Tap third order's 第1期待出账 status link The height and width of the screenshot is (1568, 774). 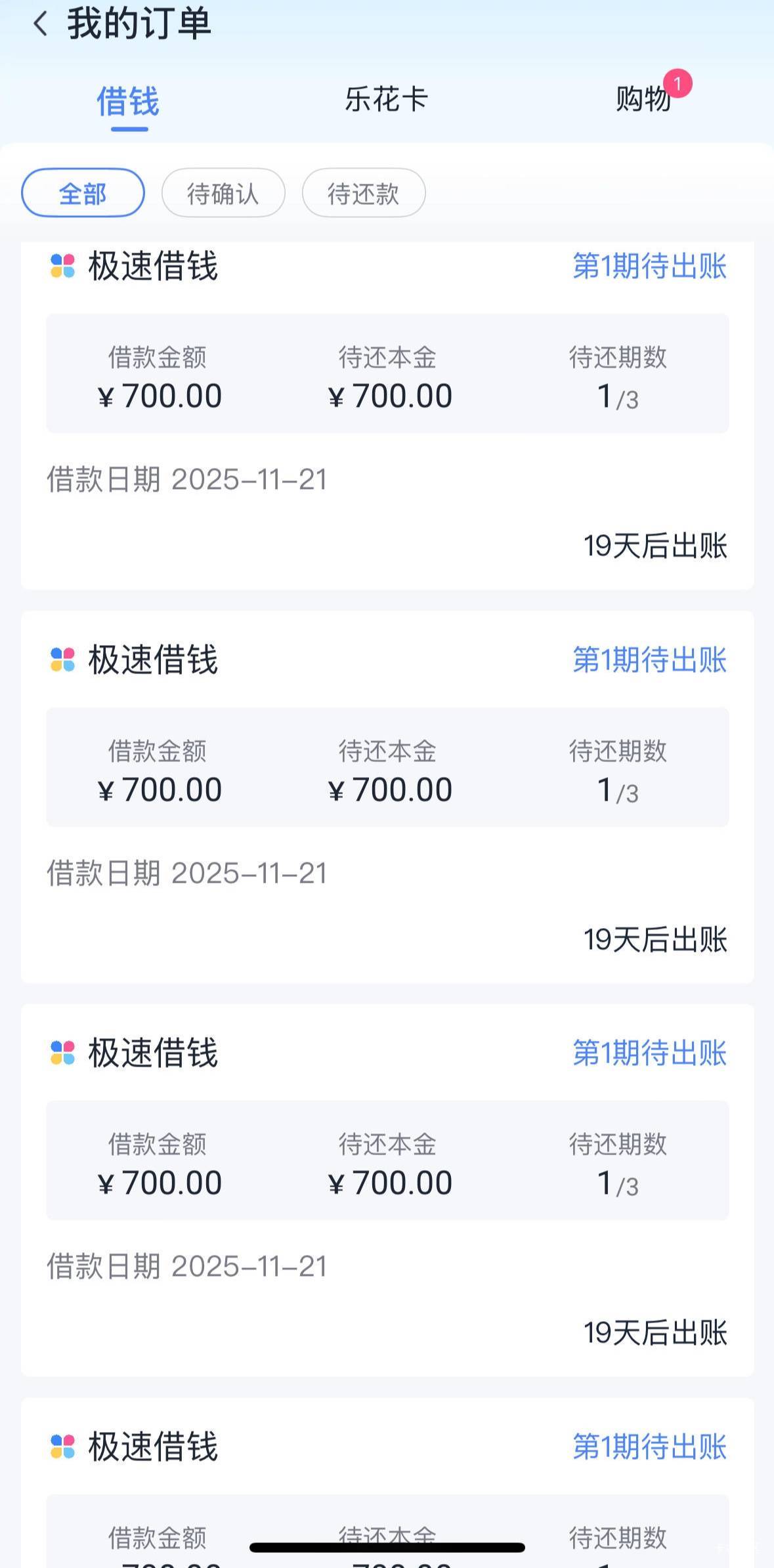click(649, 1053)
